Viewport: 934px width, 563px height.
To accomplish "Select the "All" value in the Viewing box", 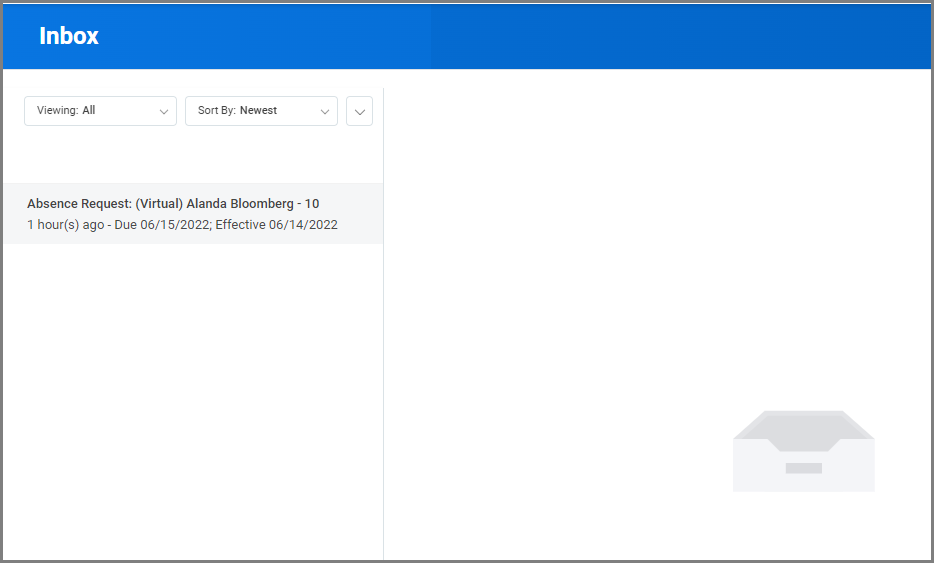I will pos(89,111).
